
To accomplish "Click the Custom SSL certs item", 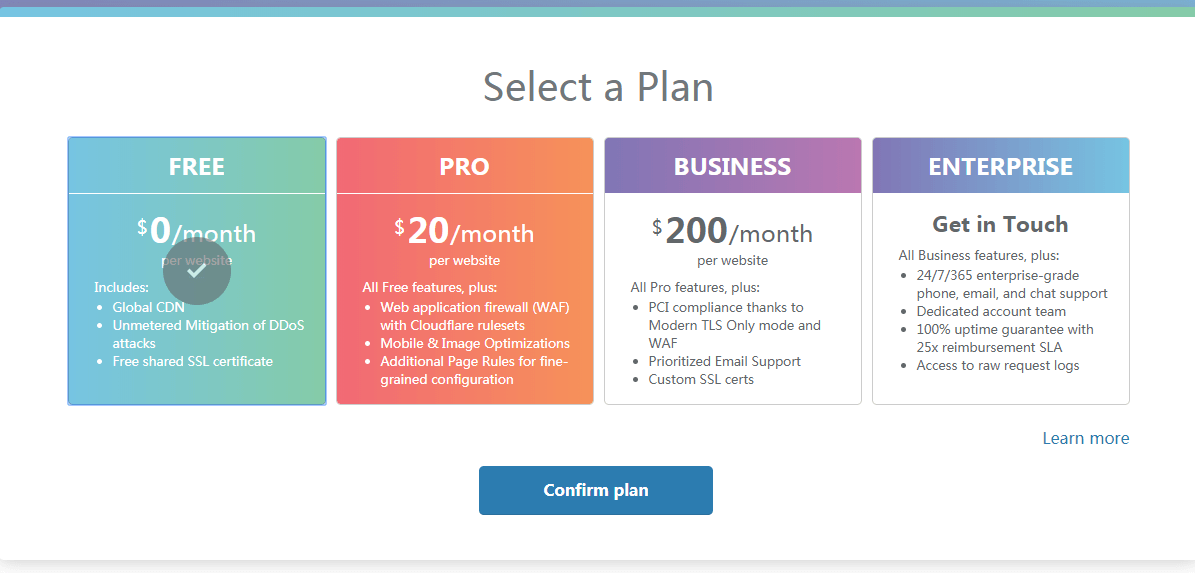I will click(701, 379).
